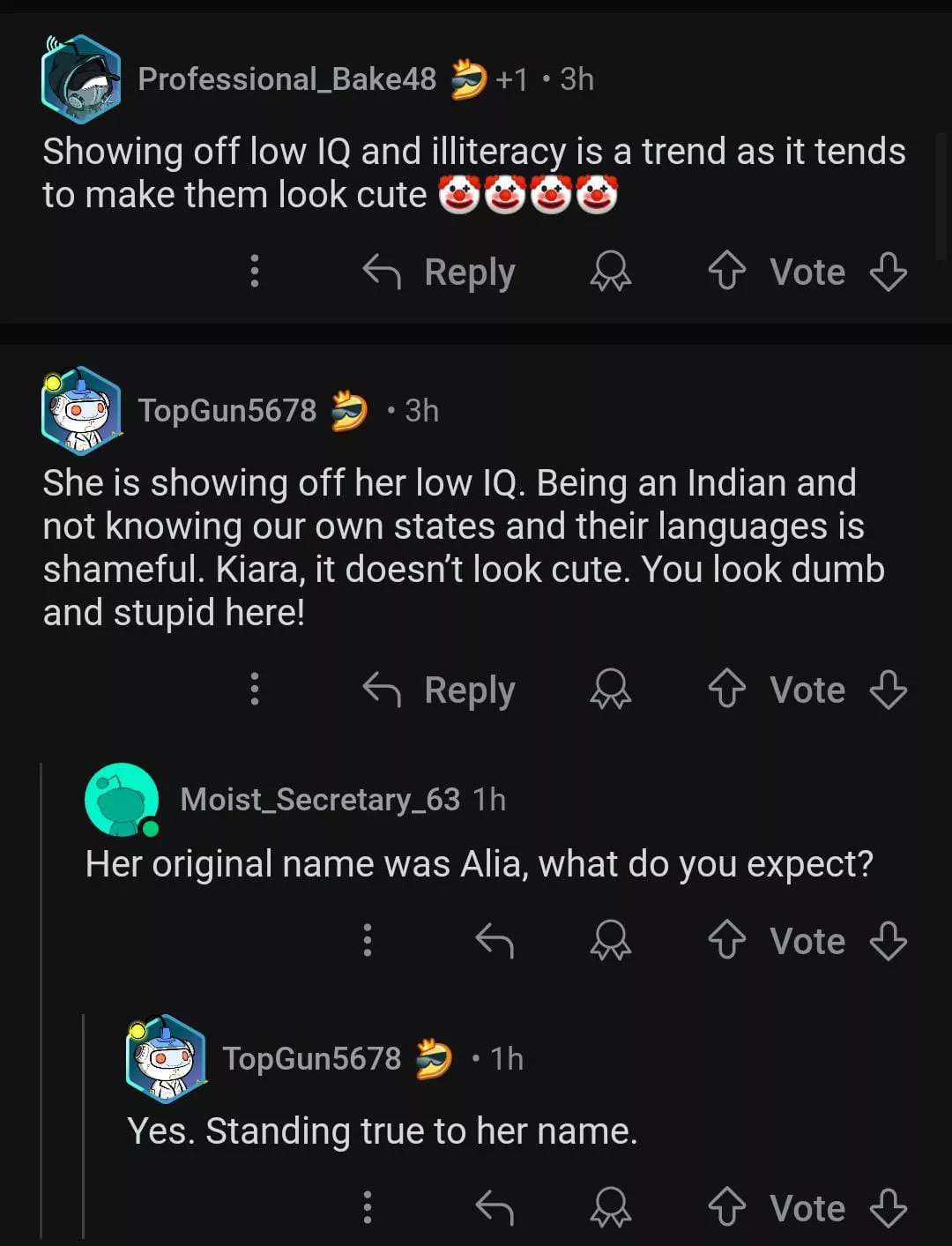Reply to Professional_Bake48's comment

(x=440, y=272)
